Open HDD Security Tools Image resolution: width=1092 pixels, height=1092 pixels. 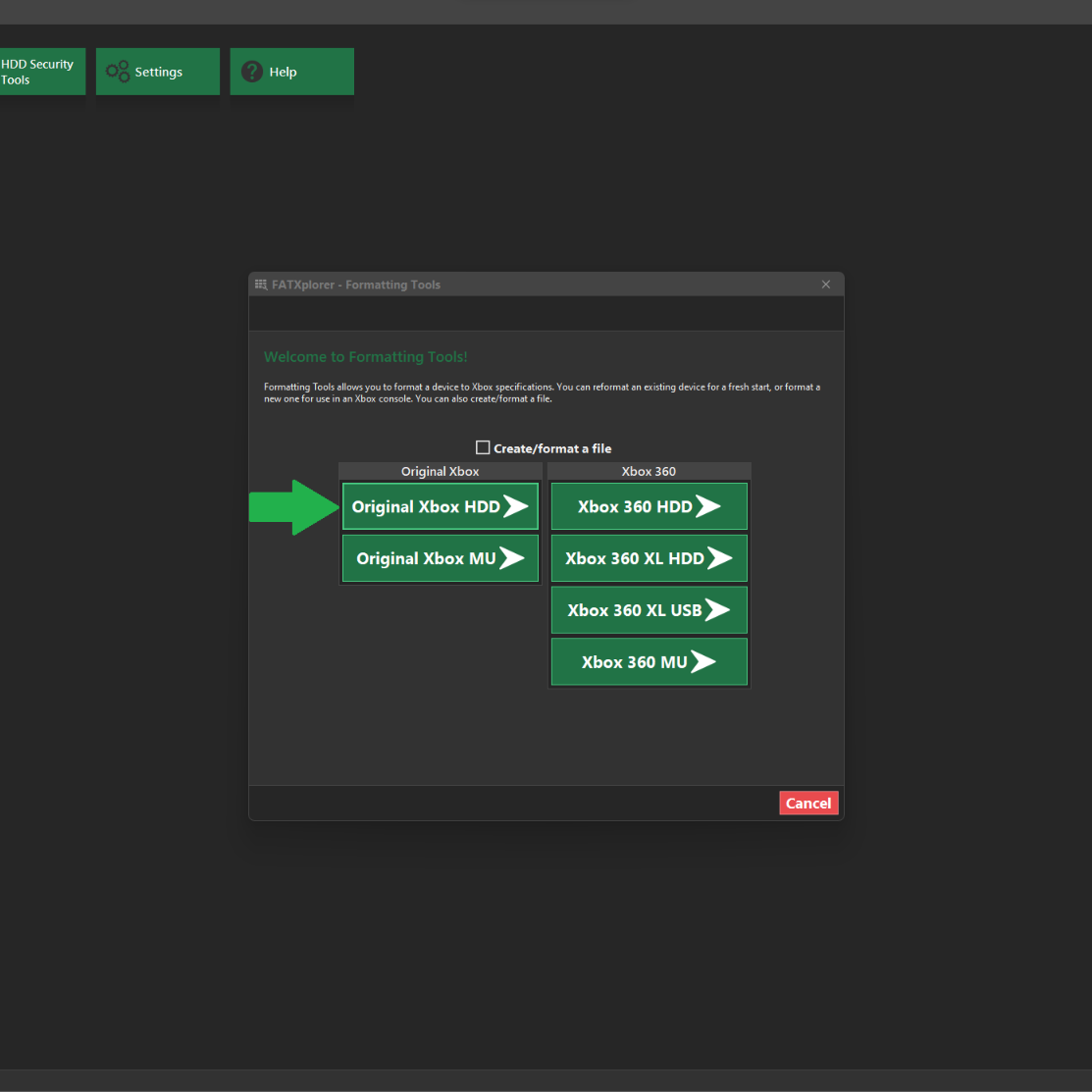42,72
